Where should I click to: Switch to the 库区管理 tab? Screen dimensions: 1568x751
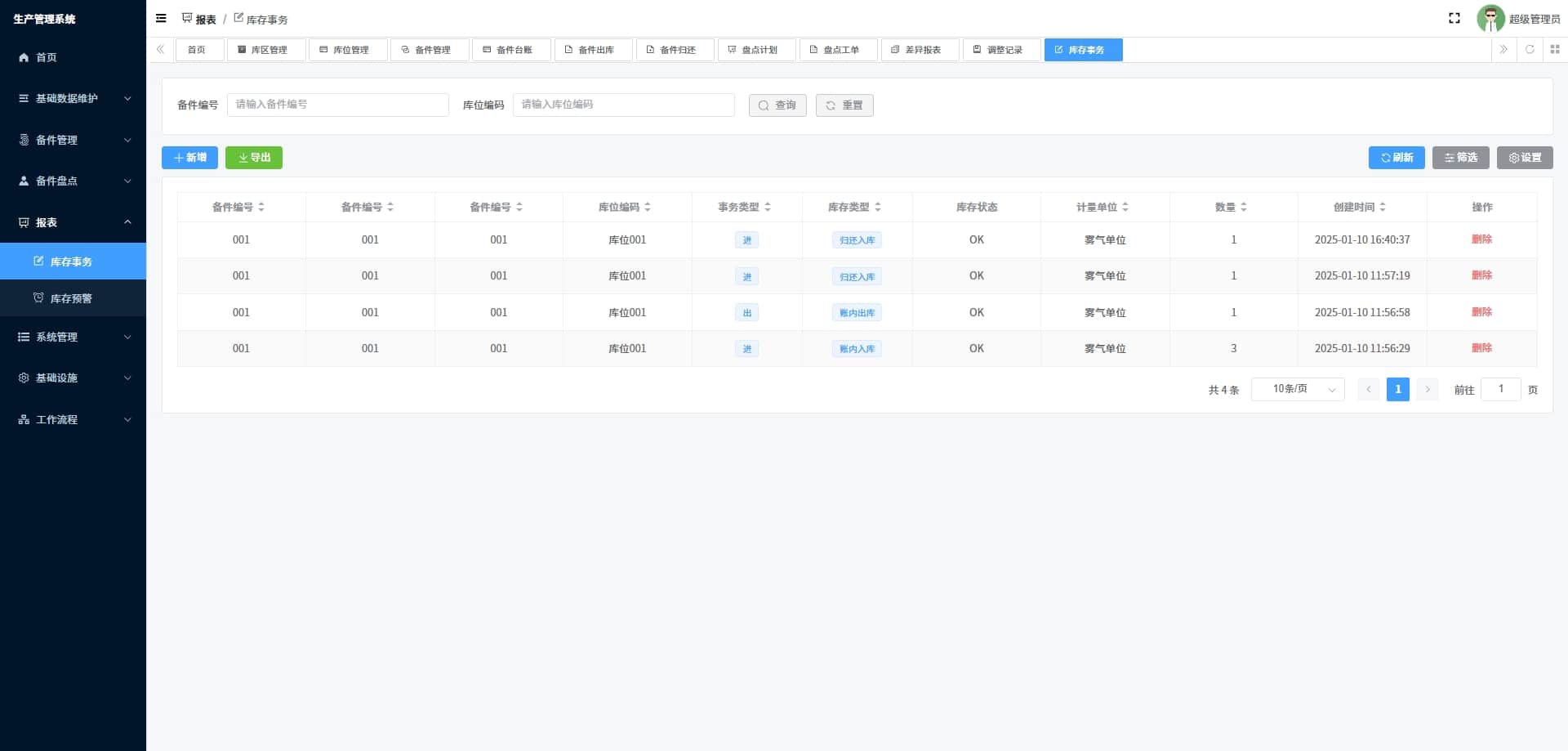(266, 50)
